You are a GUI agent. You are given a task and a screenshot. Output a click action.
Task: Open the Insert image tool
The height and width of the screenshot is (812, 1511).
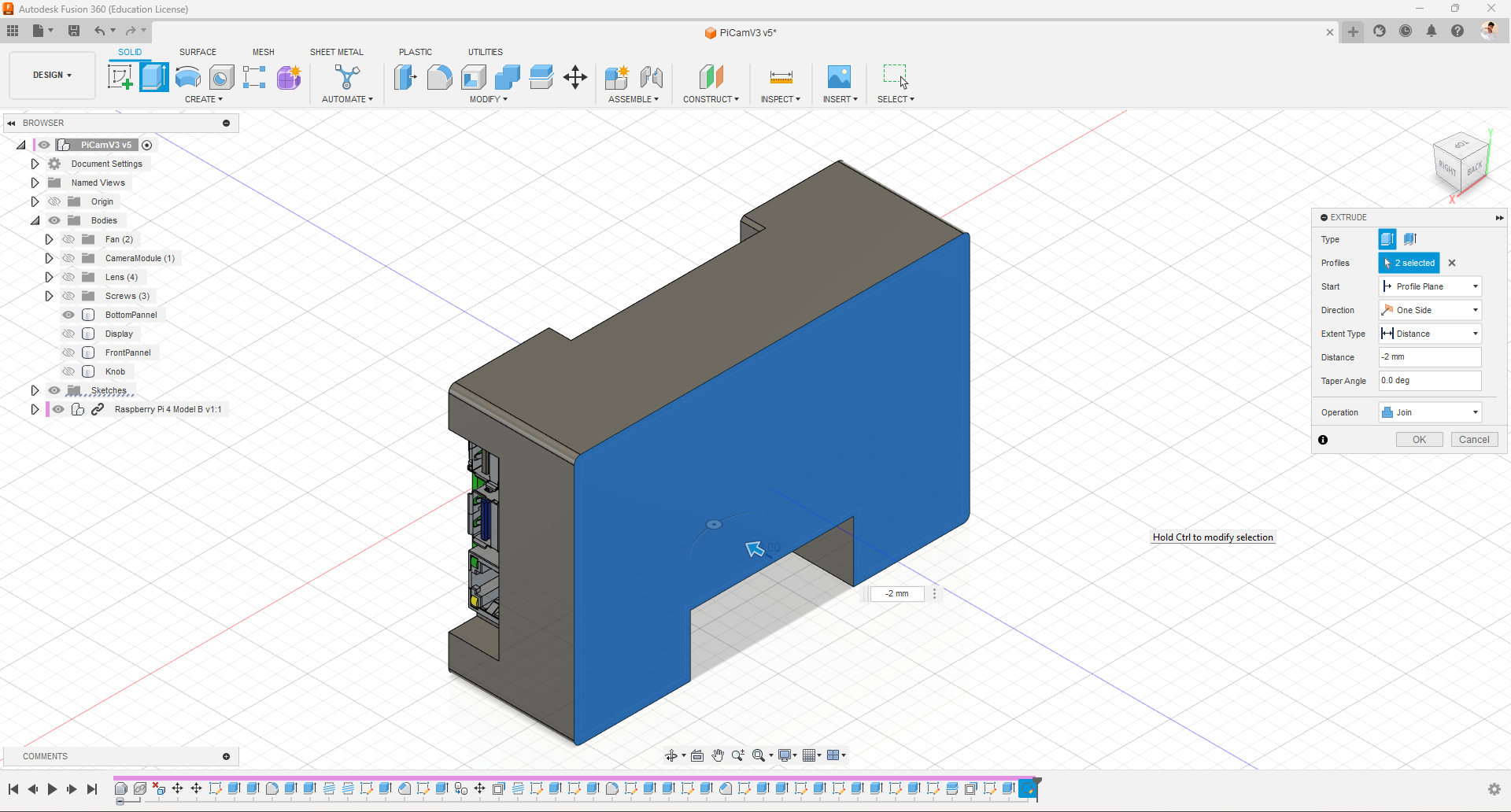(x=839, y=77)
